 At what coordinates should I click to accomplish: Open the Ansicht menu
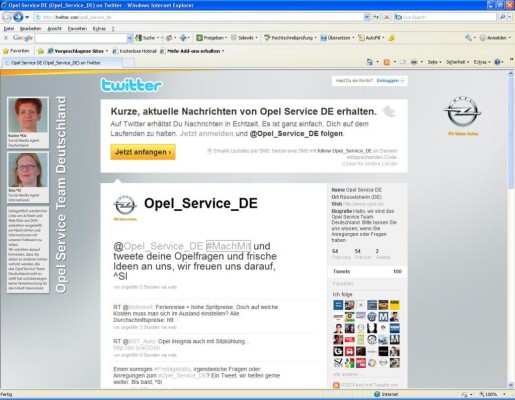(x=54, y=29)
